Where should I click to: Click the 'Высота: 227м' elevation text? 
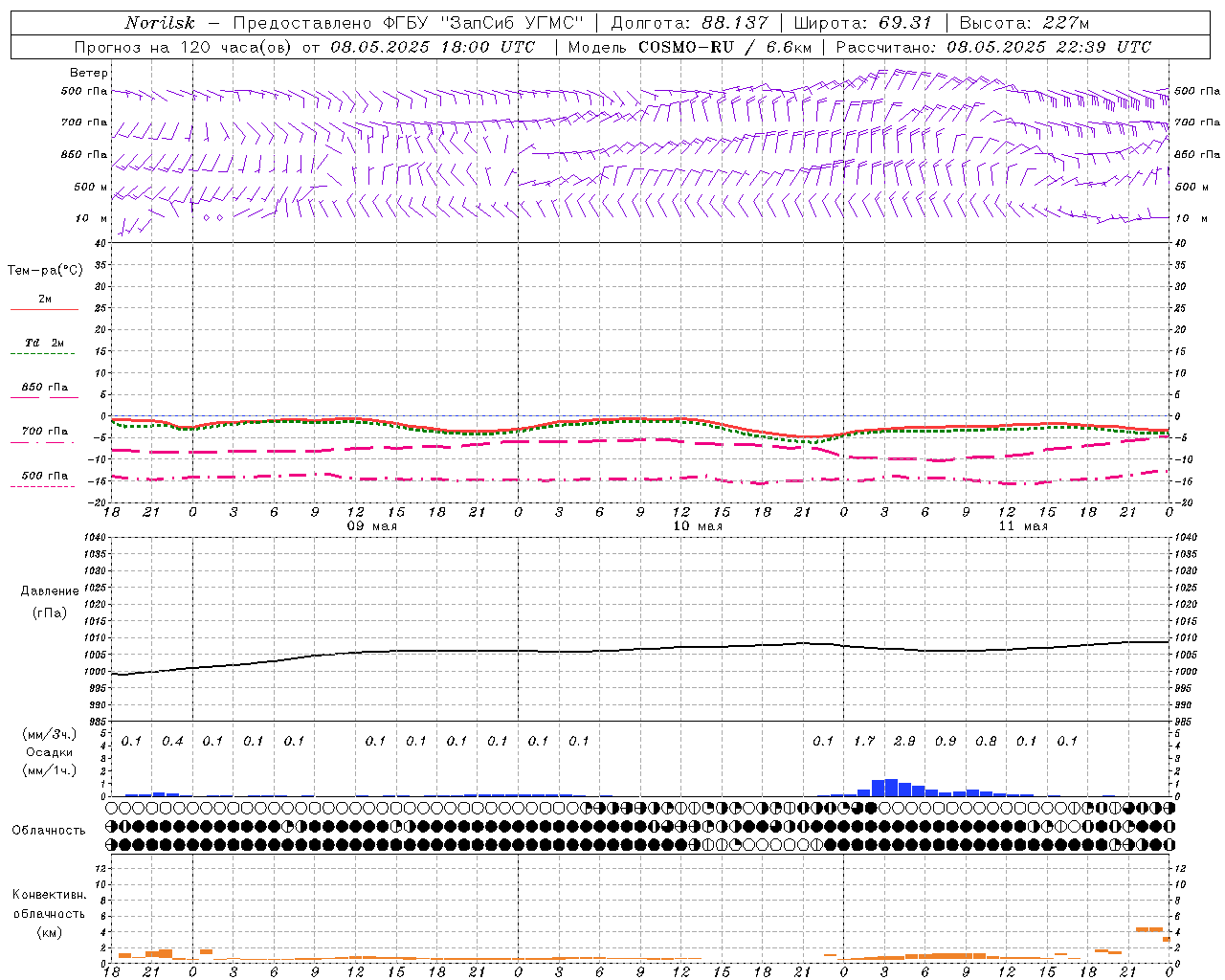[x=1024, y=23]
